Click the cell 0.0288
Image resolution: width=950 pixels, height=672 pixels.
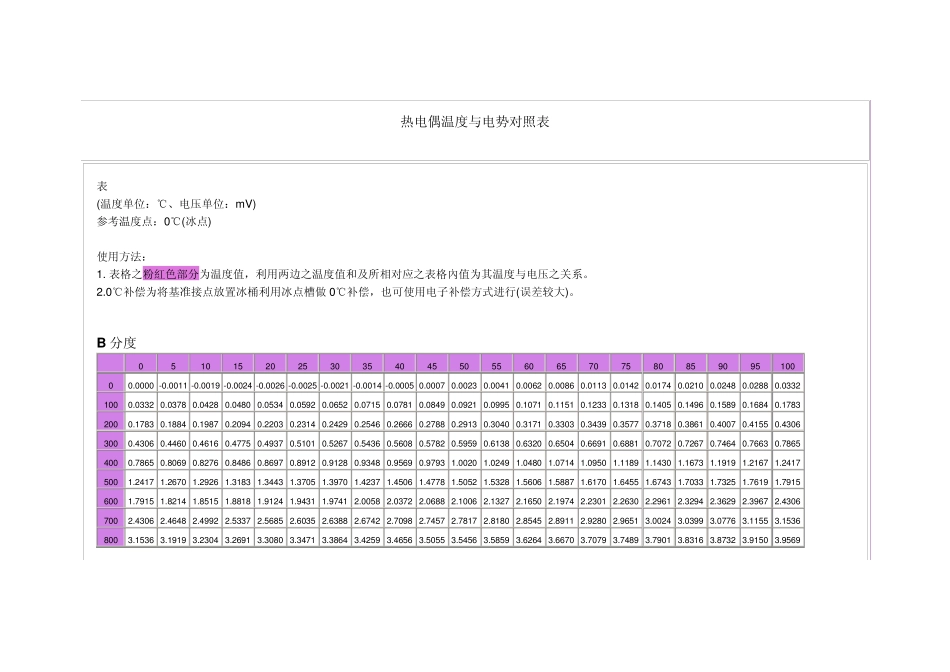[x=756, y=385]
